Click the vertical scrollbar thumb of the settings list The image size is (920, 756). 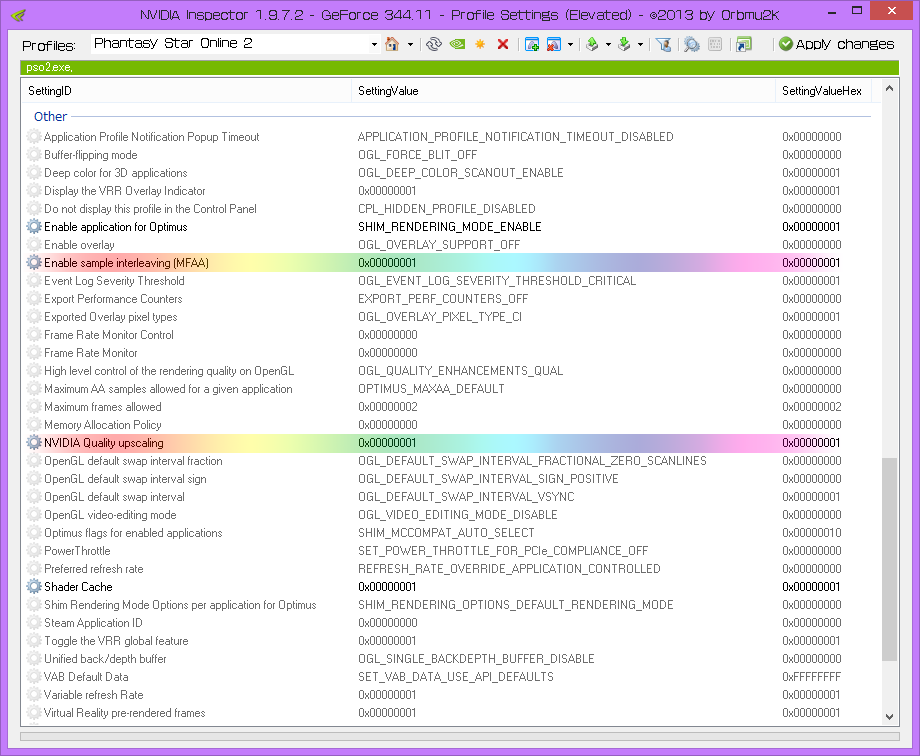tap(889, 559)
